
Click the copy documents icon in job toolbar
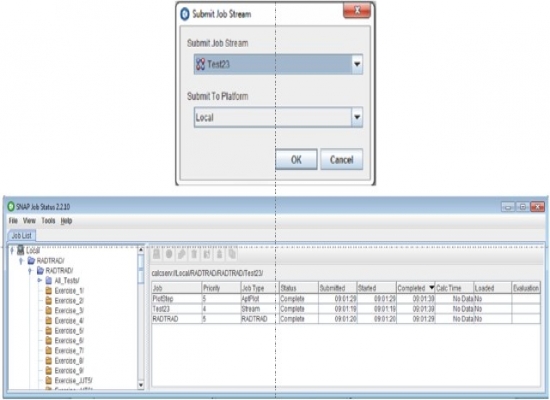point(232,254)
